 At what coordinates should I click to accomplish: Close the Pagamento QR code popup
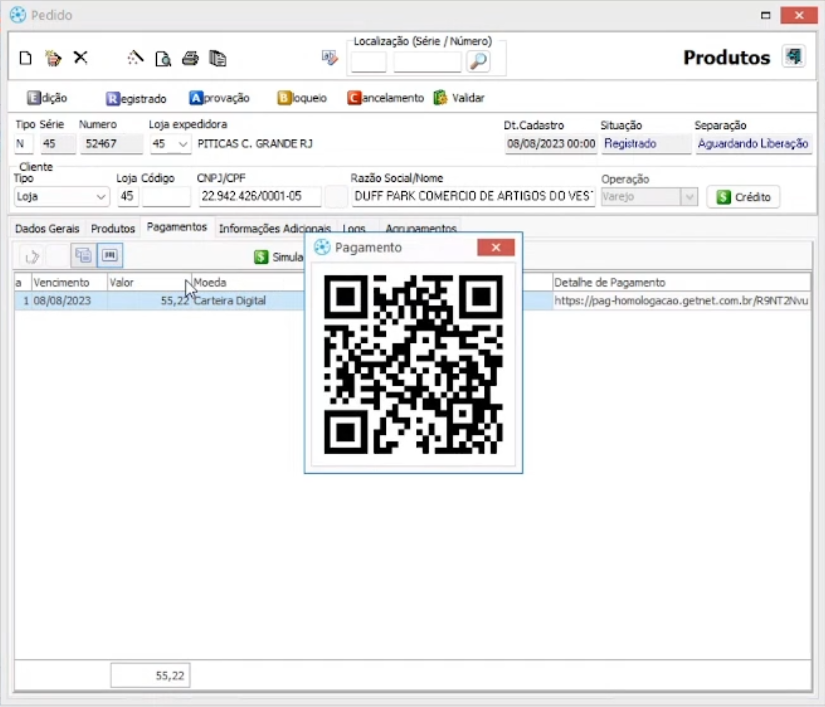(496, 247)
